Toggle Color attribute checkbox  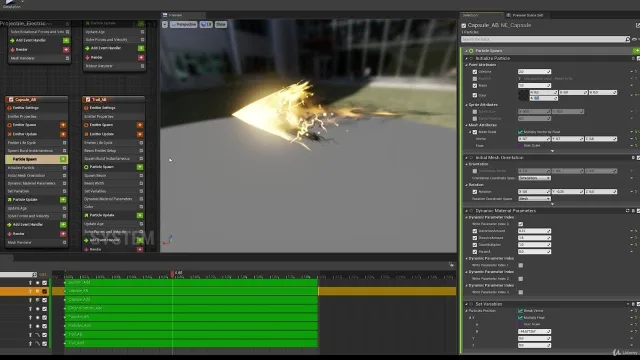(475, 95)
